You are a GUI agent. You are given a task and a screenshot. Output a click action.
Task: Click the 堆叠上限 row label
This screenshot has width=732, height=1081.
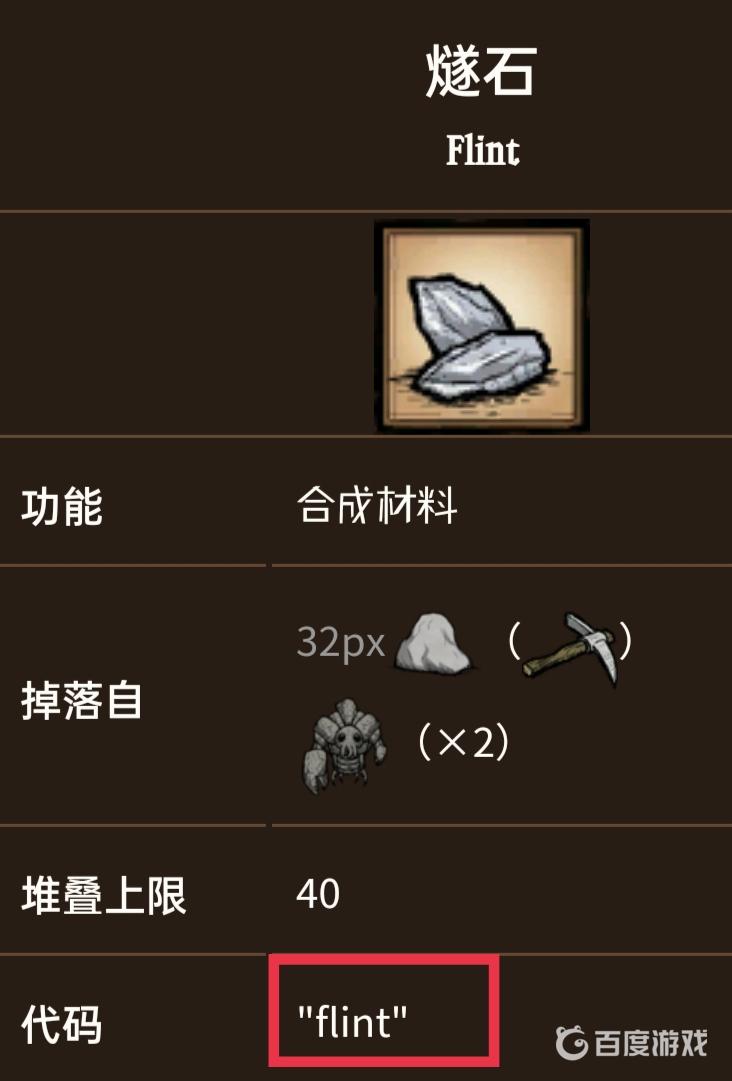tap(103, 896)
